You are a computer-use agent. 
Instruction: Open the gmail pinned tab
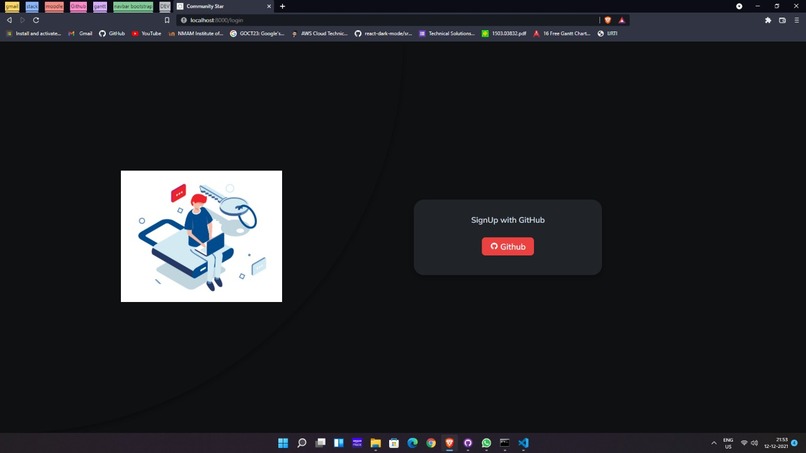point(12,7)
